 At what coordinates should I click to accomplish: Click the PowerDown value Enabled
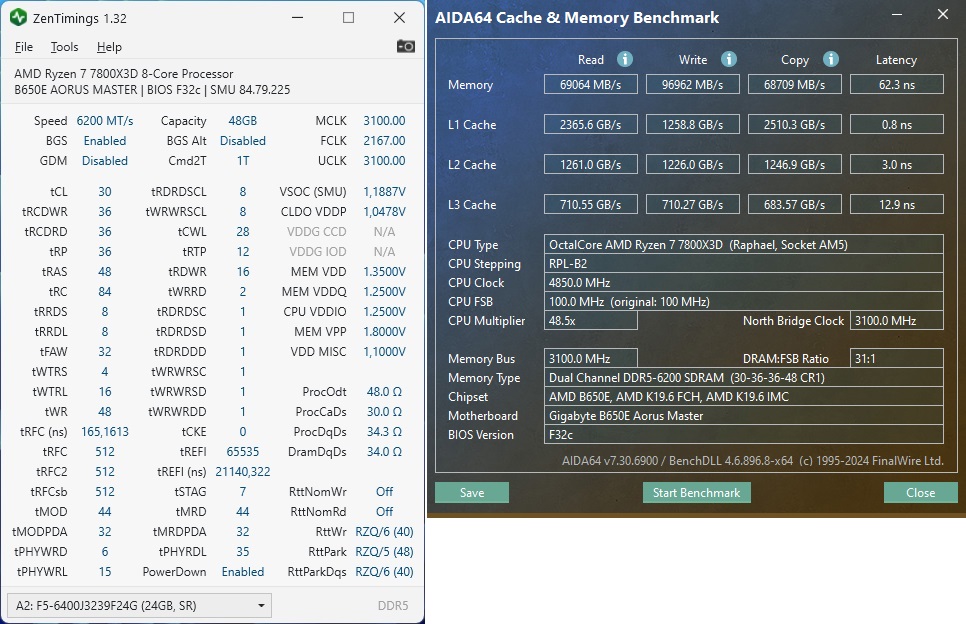243,572
